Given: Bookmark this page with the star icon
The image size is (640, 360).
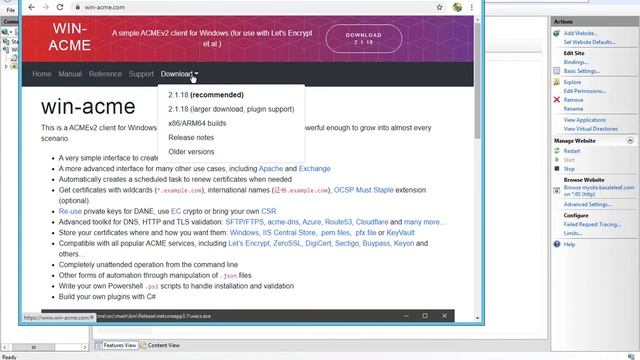Looking at the screenshot, I should (x=439, y=7).
